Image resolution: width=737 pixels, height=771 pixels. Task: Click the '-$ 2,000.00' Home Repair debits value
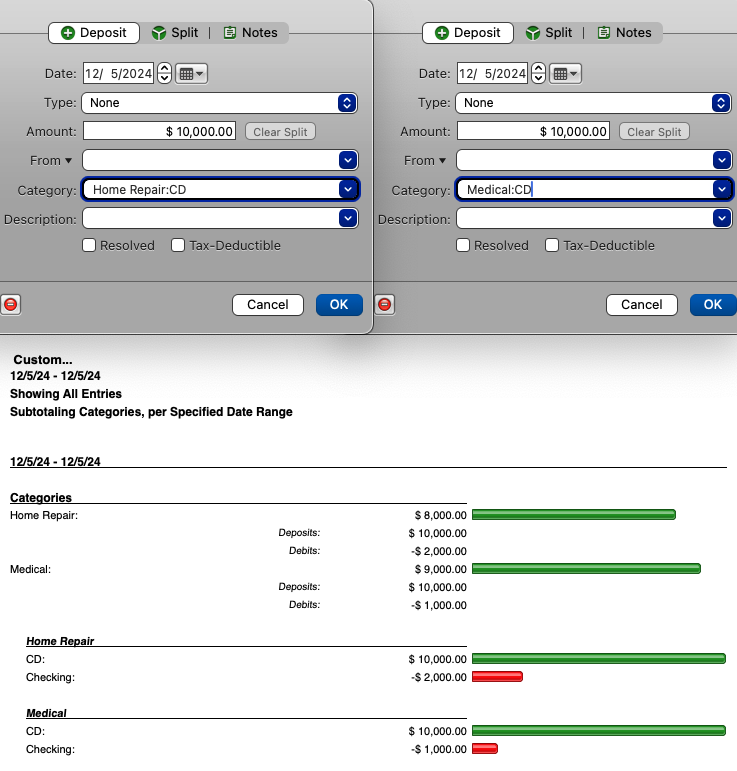439,551
